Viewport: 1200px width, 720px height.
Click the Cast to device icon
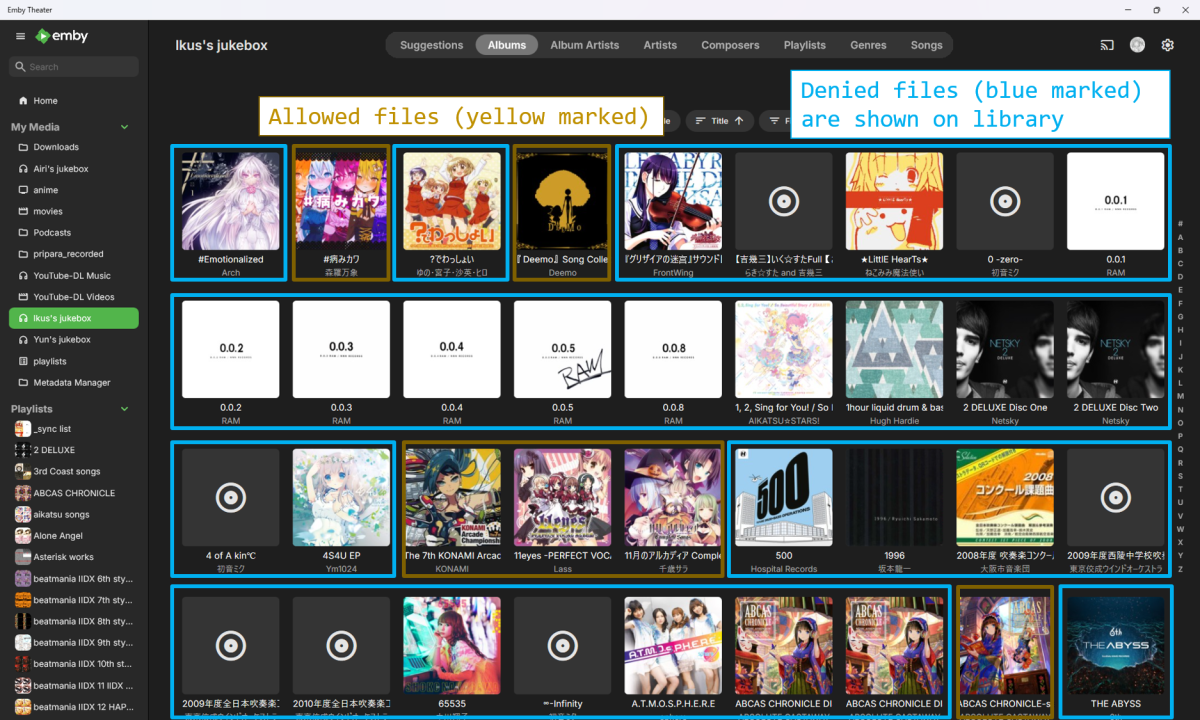[x=1106, y=44]
